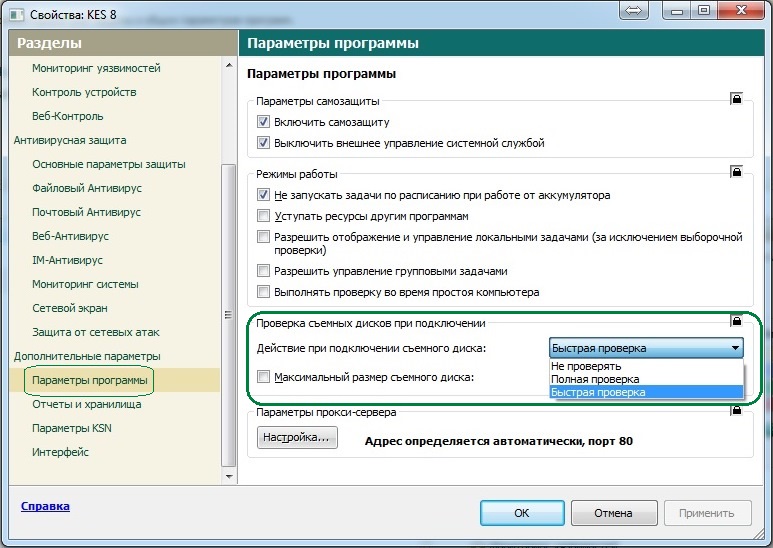The width and height of the screenshot is (773, 548).
Task: Open Сетевой экран section
Action: coord(70,308)
